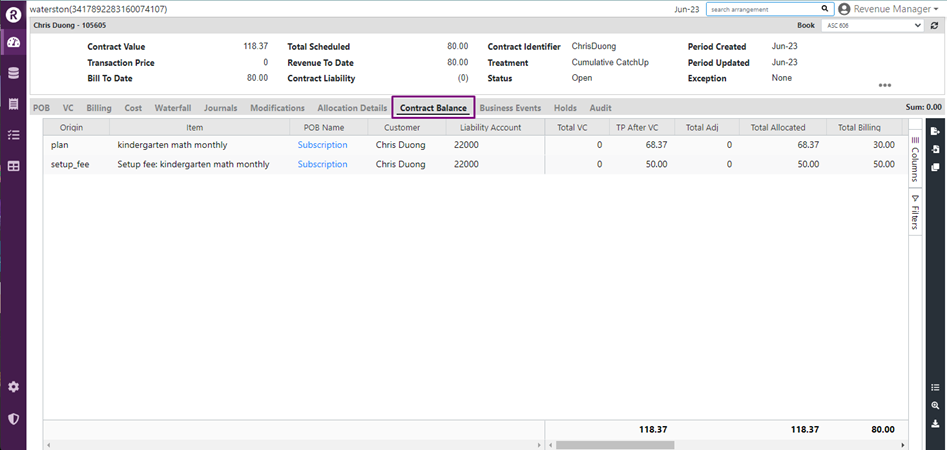The image size is (947, 450).
Task: Click the horizontal scrollbar under the grid
Action: click(614, 444)
